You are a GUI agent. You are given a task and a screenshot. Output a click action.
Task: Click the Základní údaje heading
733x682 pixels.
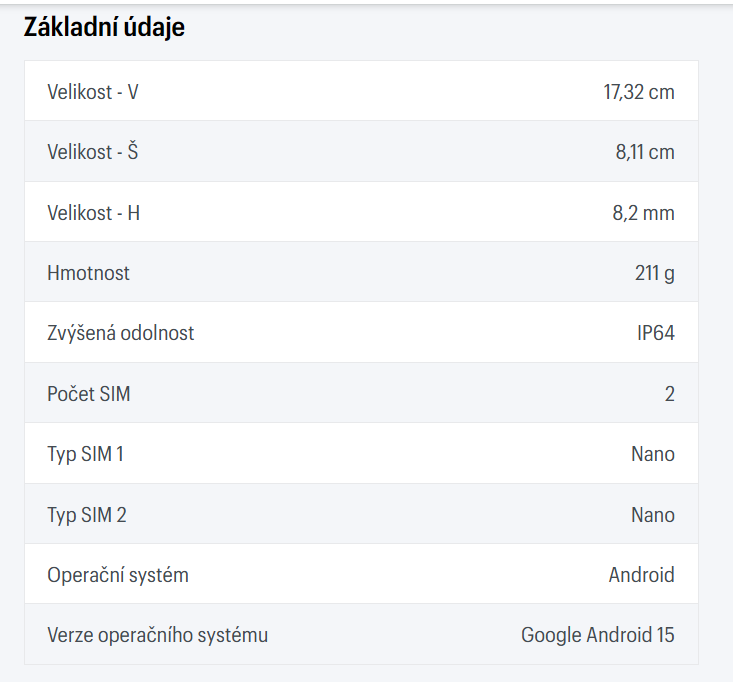point(104,28)
